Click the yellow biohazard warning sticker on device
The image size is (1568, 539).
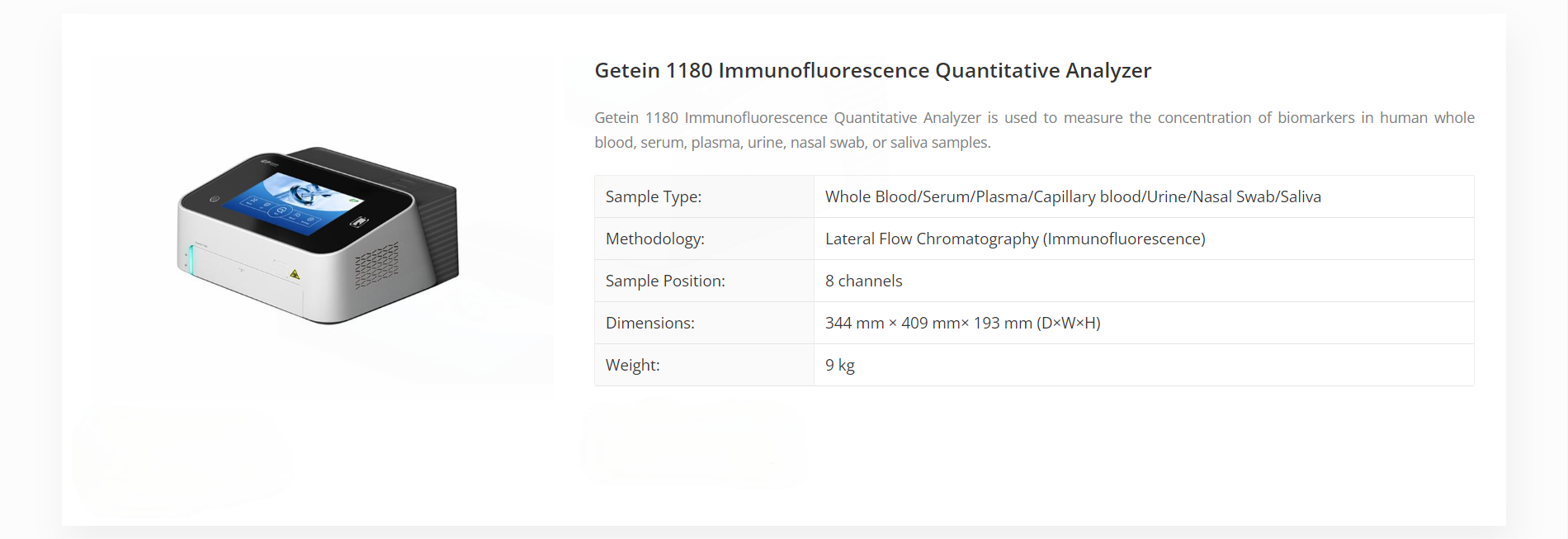[295, 274]
